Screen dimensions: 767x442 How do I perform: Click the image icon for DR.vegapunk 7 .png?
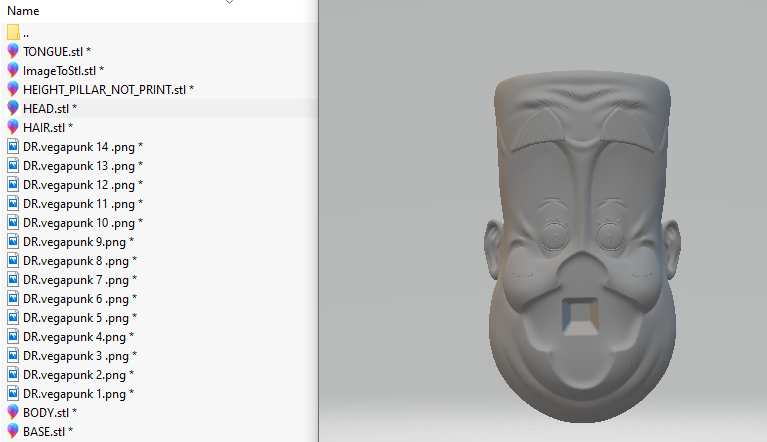pyautogui.click(x=13, y=280)
